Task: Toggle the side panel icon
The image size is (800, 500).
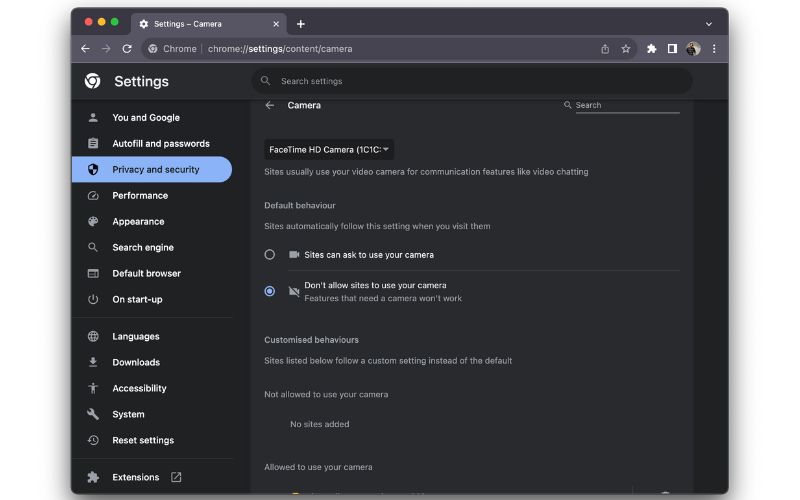Action: click(672, 48)
